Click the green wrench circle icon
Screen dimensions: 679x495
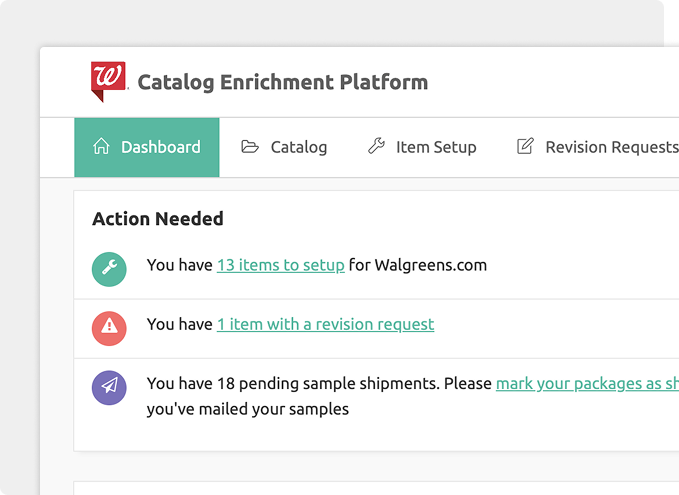109,267
